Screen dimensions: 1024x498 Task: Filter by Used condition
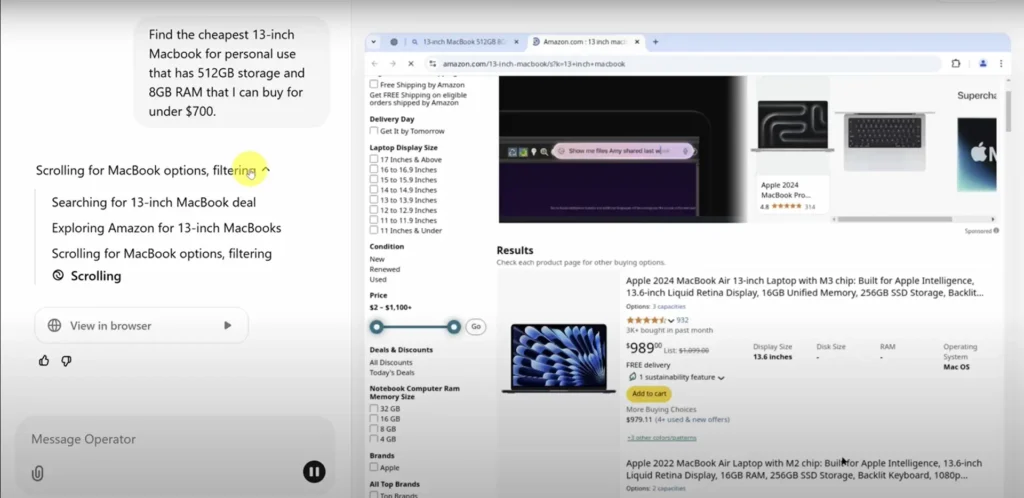pyautogui.click(x=378, y=279)
